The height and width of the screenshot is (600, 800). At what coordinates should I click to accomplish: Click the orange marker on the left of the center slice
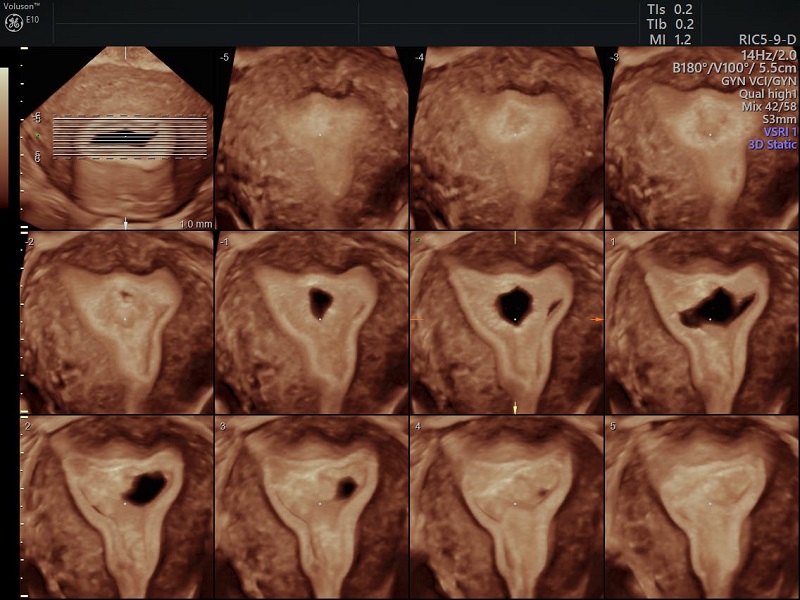(x=417, y=319)
